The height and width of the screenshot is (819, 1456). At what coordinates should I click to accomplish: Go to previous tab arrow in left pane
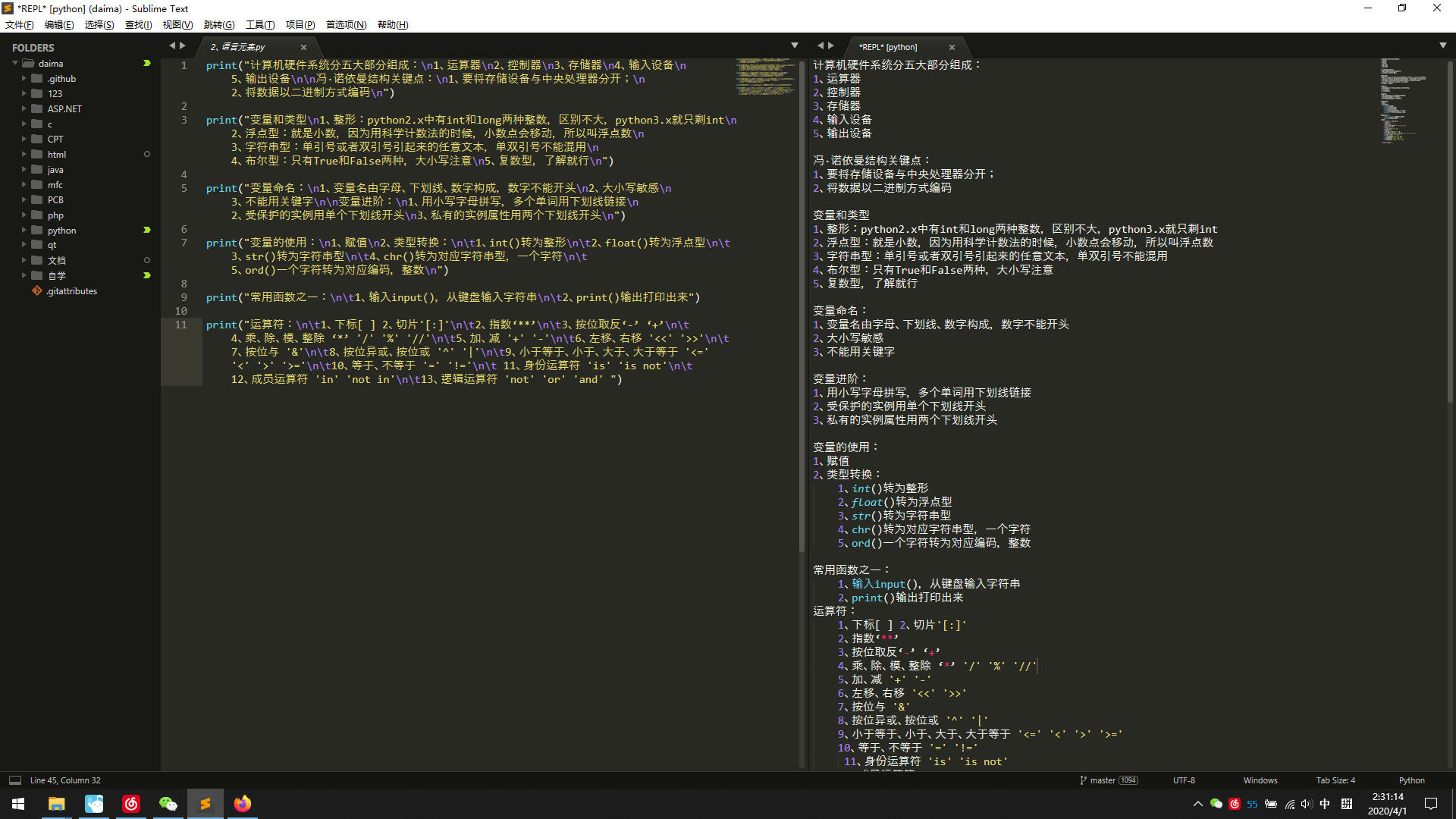coord(172,45)
